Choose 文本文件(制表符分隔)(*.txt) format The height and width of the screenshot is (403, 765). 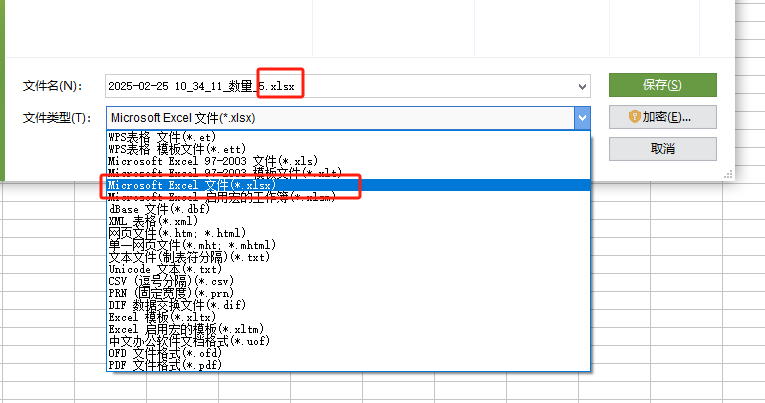click(348, 257)
